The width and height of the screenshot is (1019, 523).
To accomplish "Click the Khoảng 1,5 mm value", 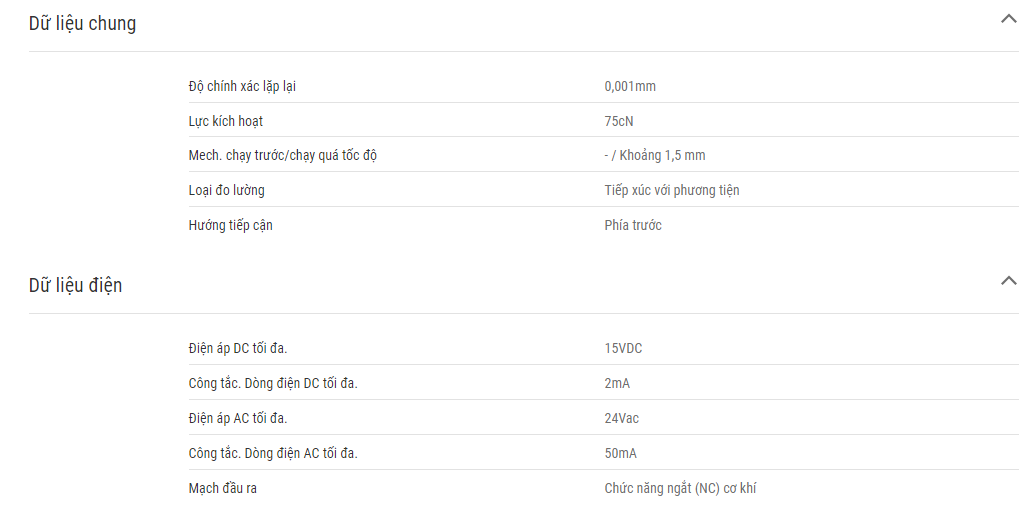I will [662, 156].
